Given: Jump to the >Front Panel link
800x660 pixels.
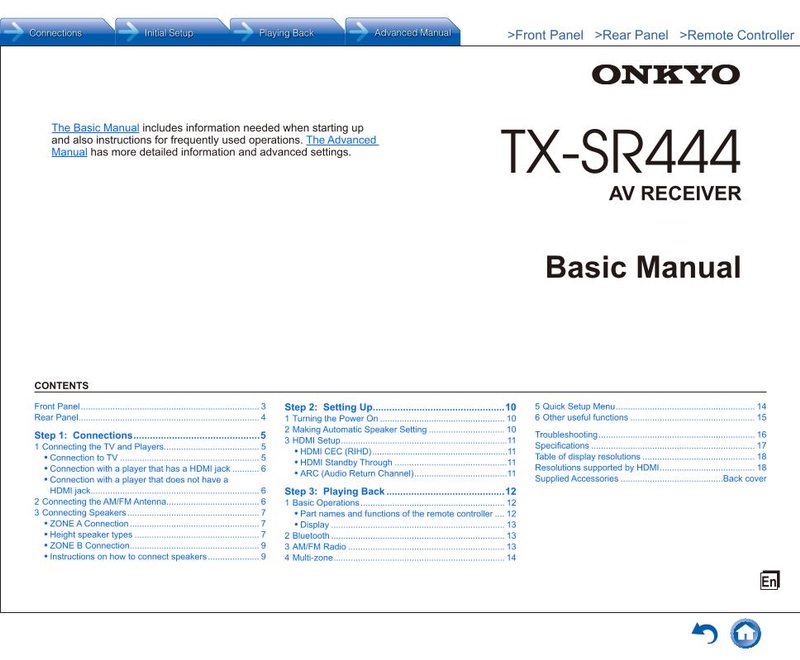Looking at the screenshot, I should coord(545,35).
